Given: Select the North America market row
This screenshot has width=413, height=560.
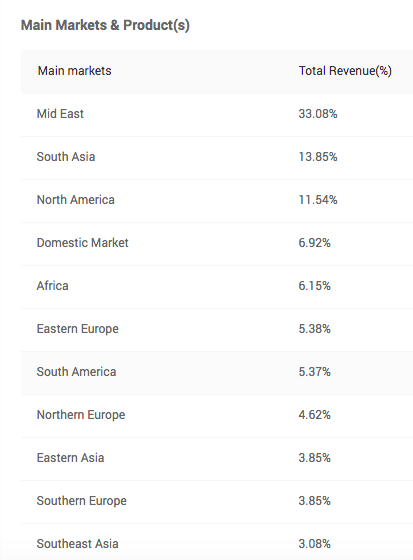Looking at the screenshot, I should 217,201.
